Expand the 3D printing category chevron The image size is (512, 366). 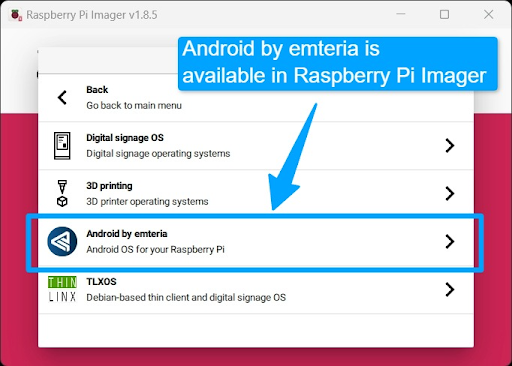coord(450,194)
